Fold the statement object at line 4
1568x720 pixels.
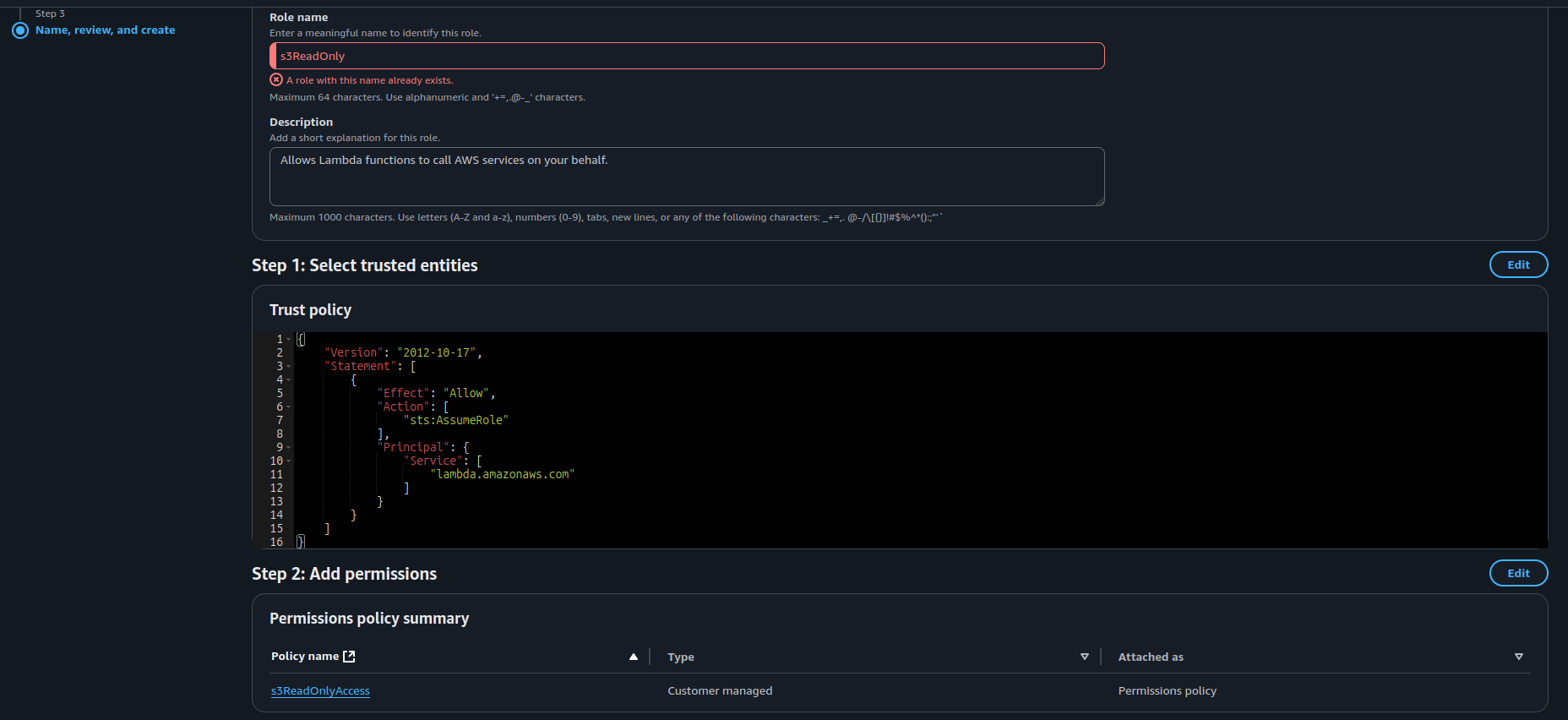coord(289,380)
